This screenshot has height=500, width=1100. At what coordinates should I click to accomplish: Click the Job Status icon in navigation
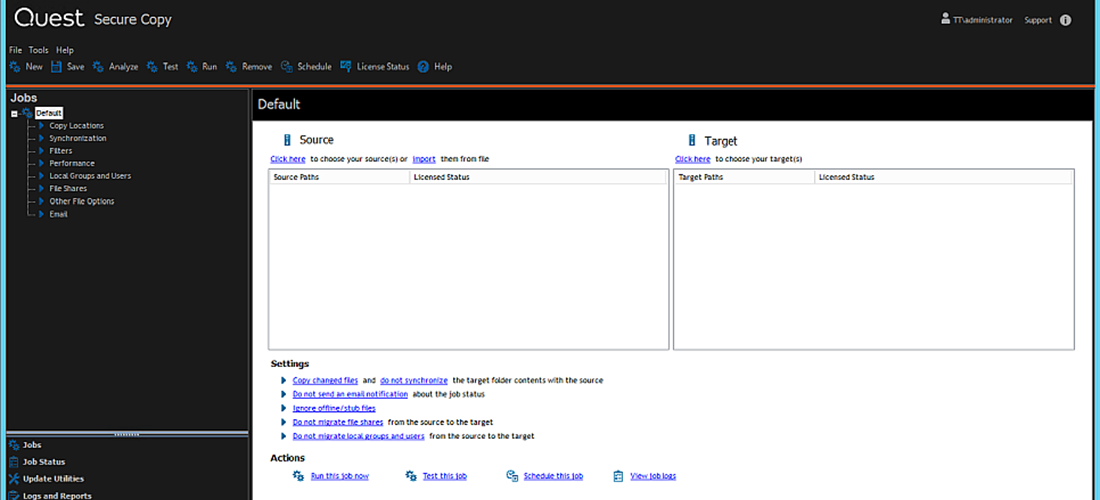coord(13,461)
